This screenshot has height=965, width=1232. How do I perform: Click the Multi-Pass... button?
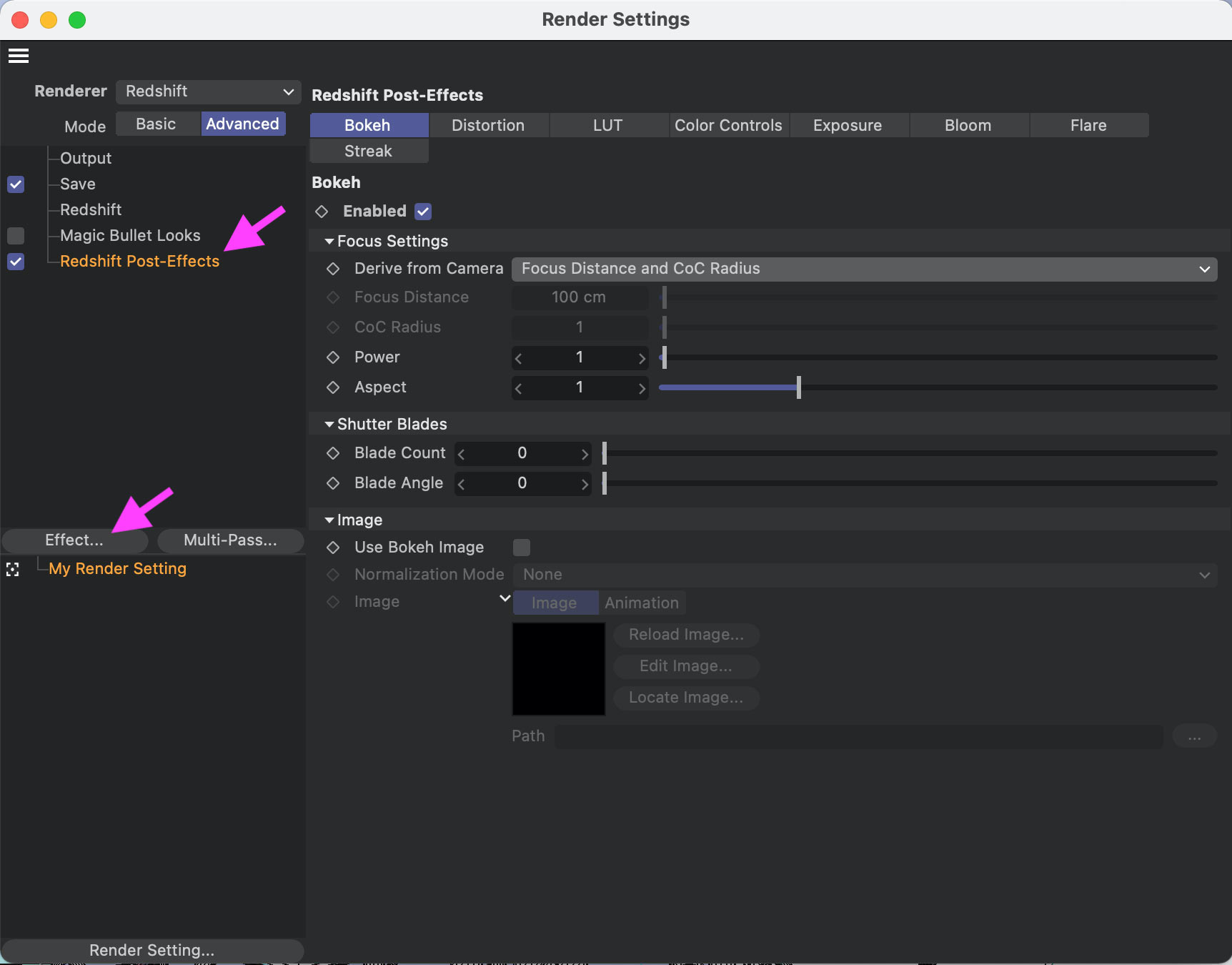[230, 540]
